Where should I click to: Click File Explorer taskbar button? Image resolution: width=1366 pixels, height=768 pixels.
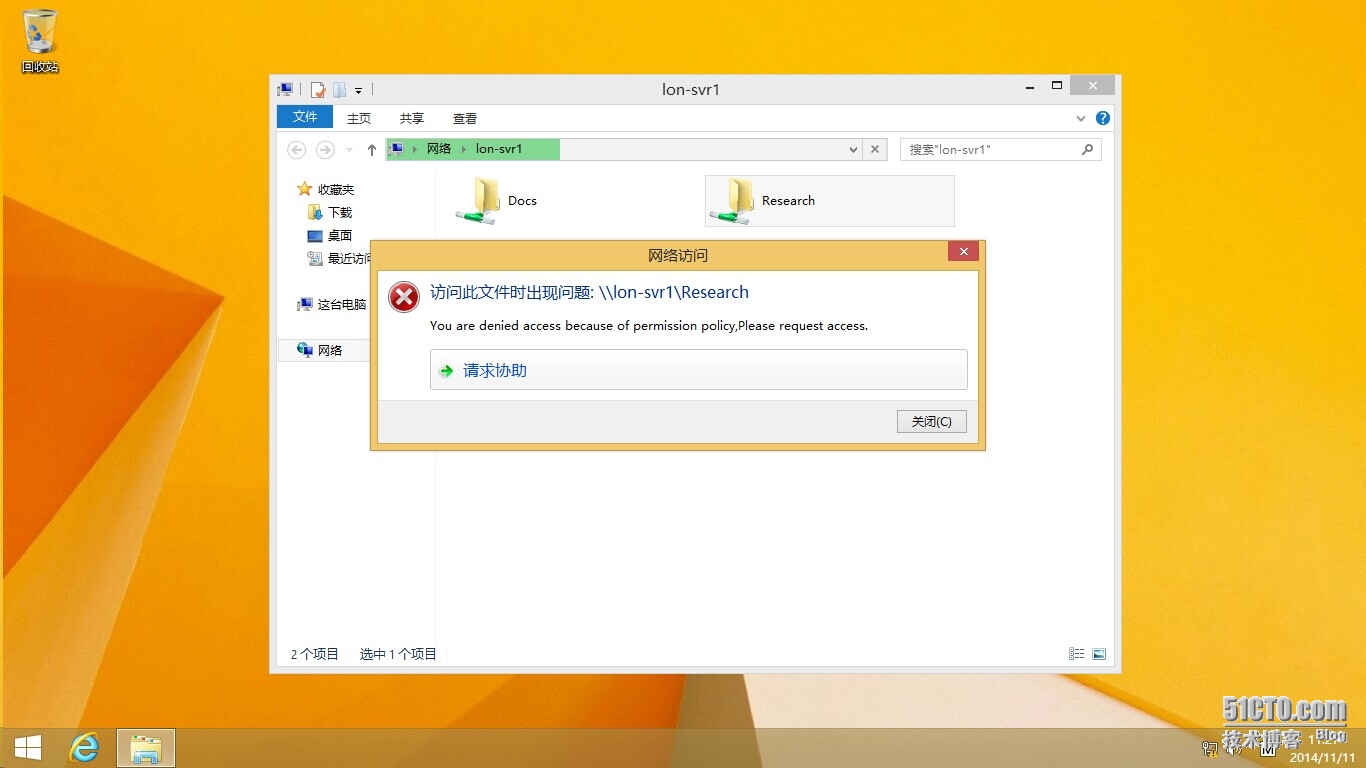click(146, 748)
